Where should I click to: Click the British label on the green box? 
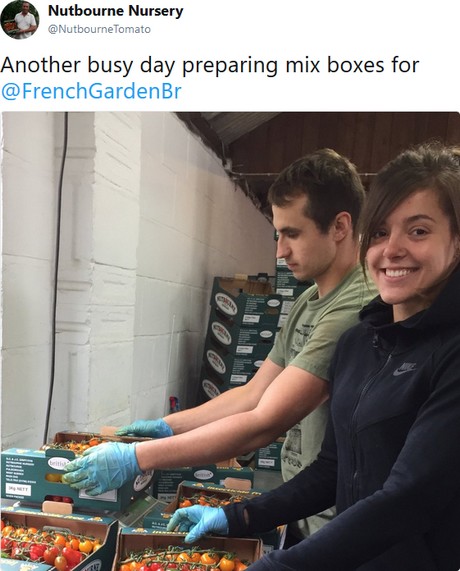coord(58,463)
